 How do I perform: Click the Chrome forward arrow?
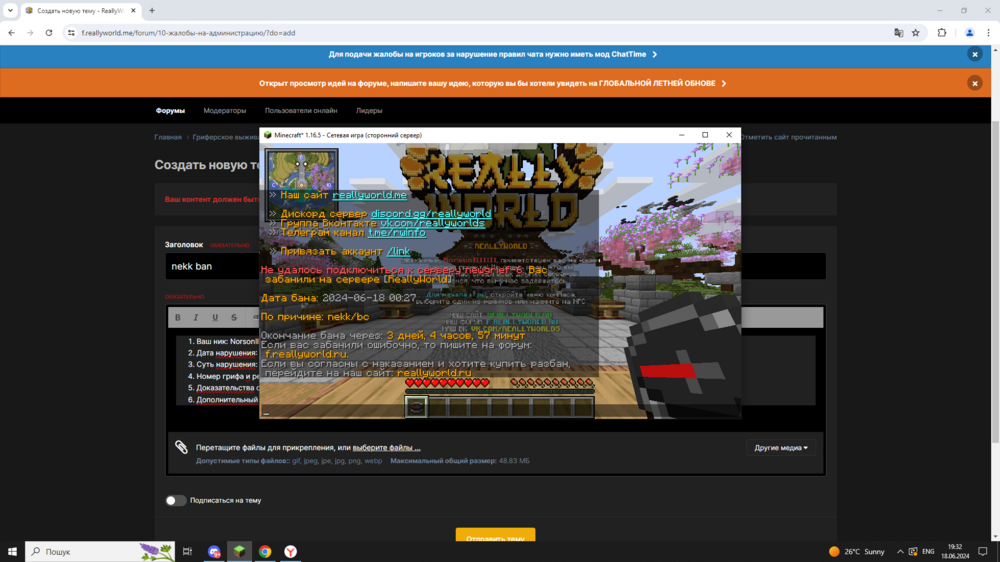click(30, 33)
